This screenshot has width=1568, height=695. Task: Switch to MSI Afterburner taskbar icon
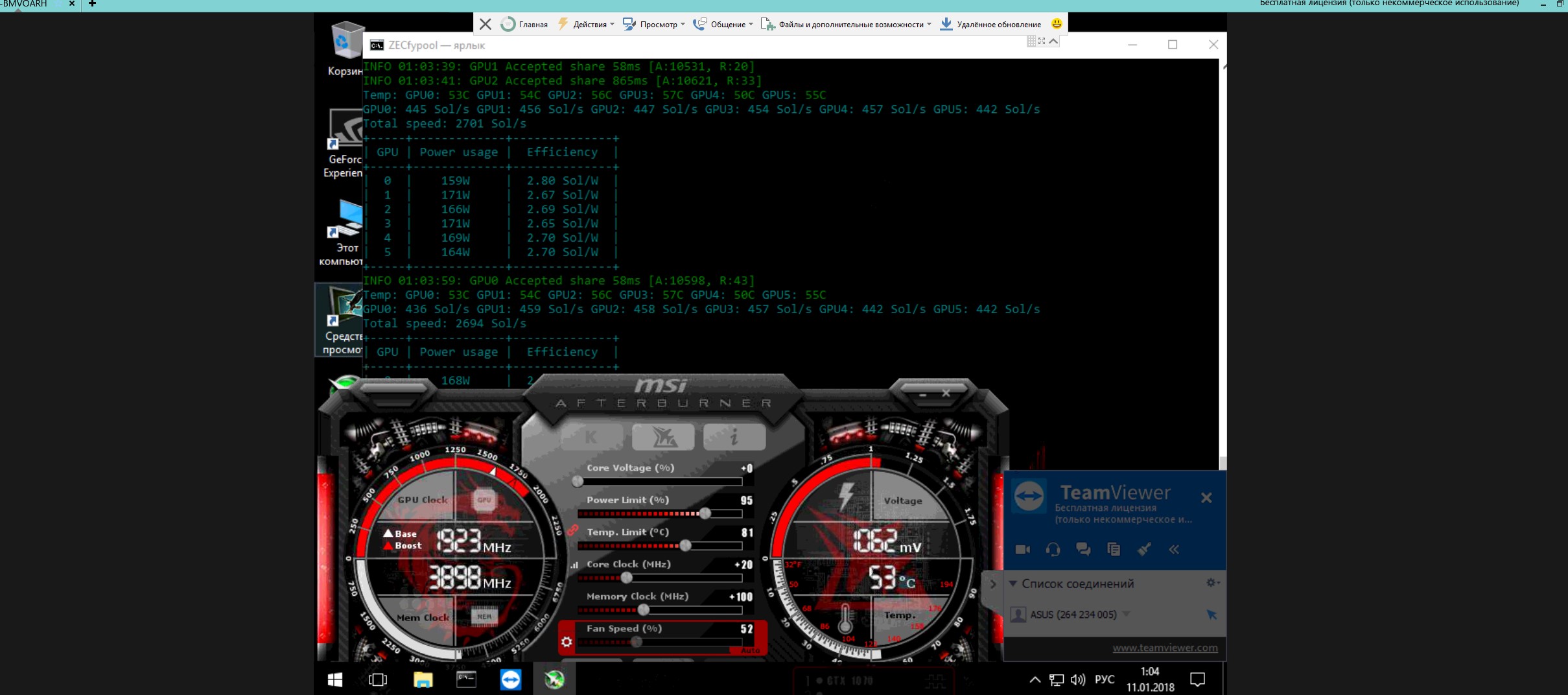(554, 679)
